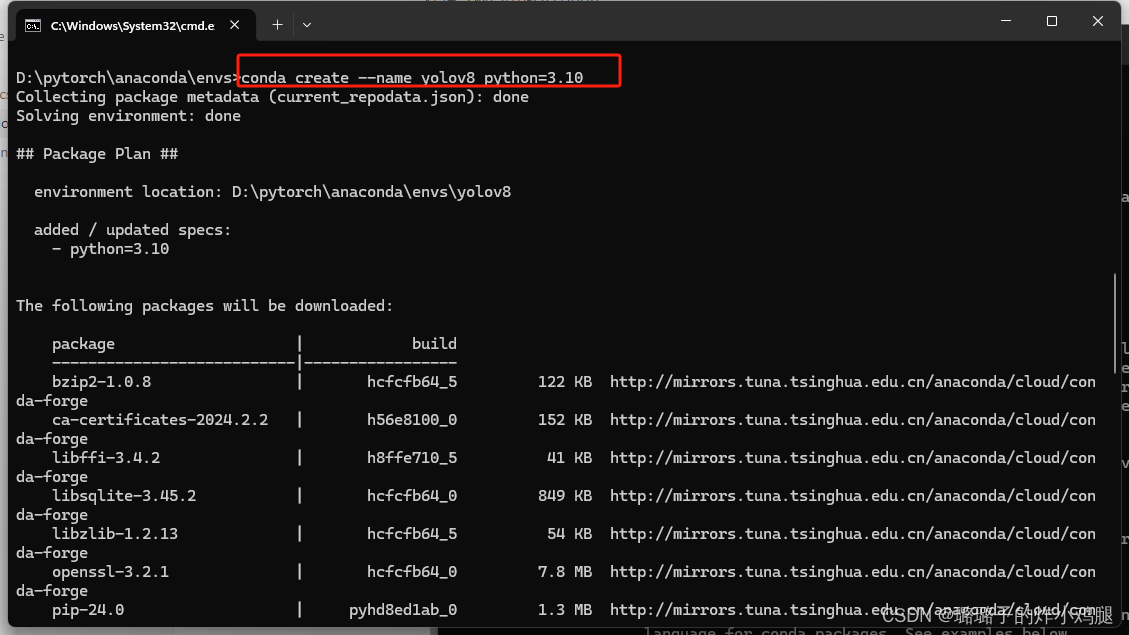Click the 'Collecting package metadata' line

(272, 97)
